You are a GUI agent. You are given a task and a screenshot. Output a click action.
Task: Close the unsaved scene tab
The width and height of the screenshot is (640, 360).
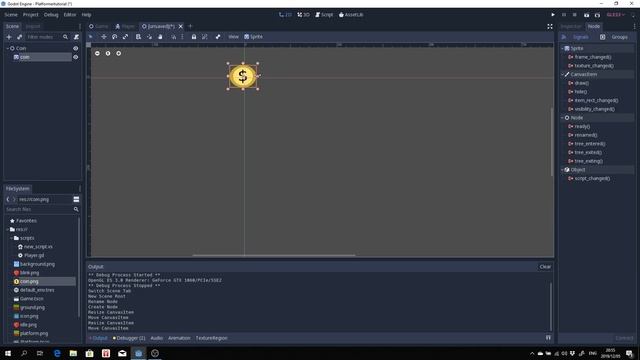[x=180, y=26]
